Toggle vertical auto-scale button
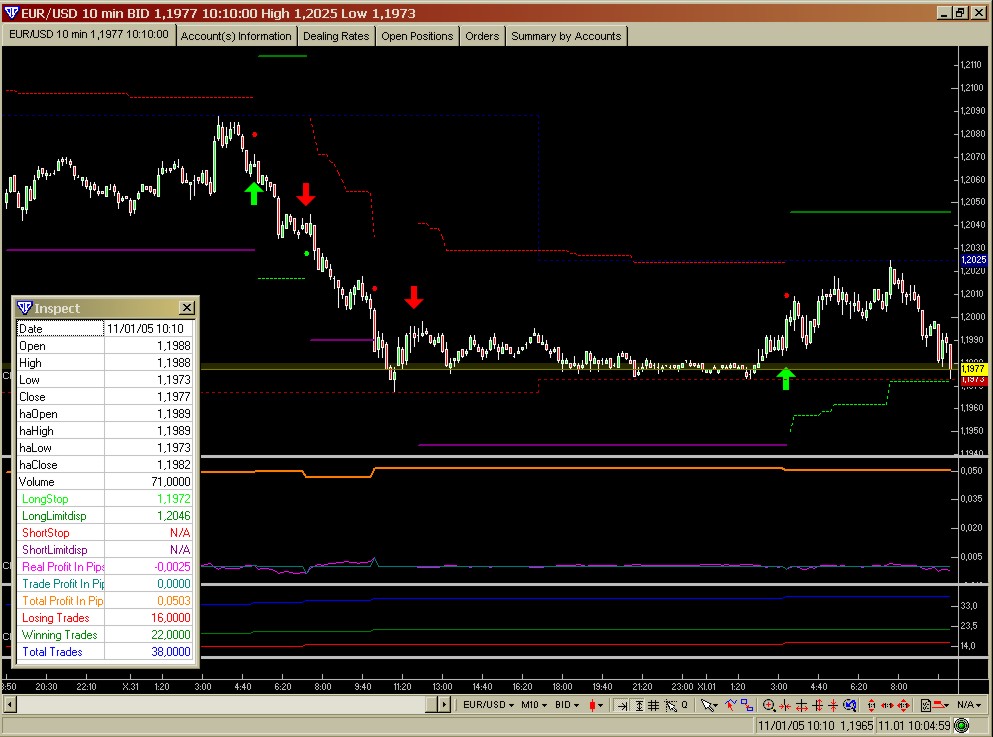 pyautogui.click(x=639, y=705)
